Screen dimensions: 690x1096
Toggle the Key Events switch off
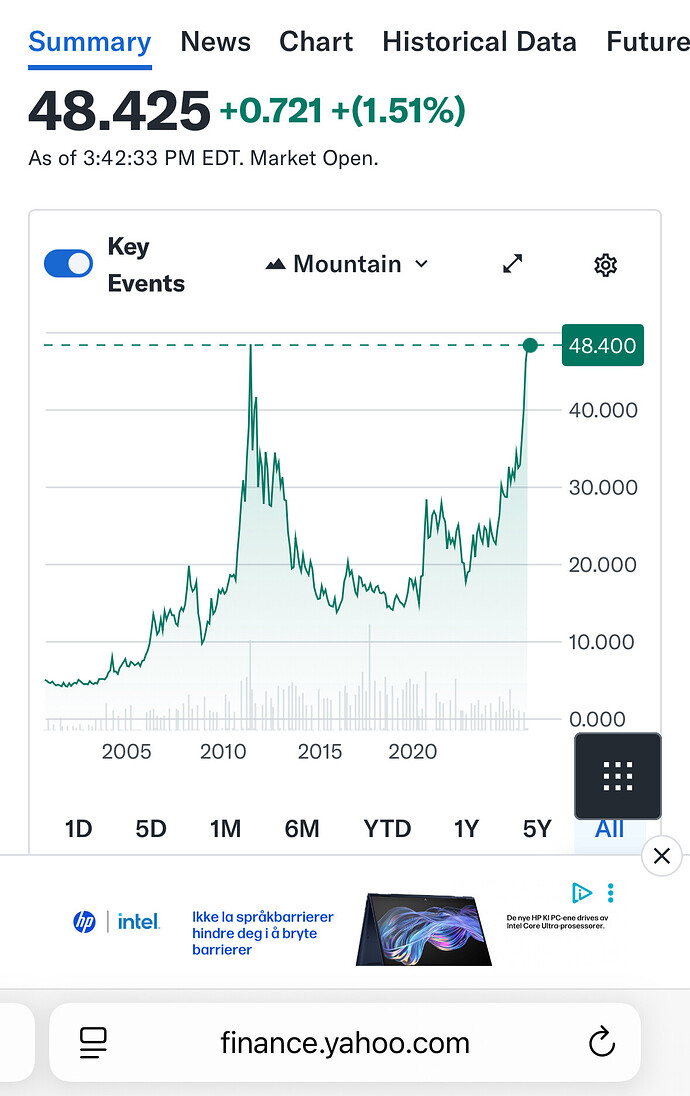tap(69, 264)
